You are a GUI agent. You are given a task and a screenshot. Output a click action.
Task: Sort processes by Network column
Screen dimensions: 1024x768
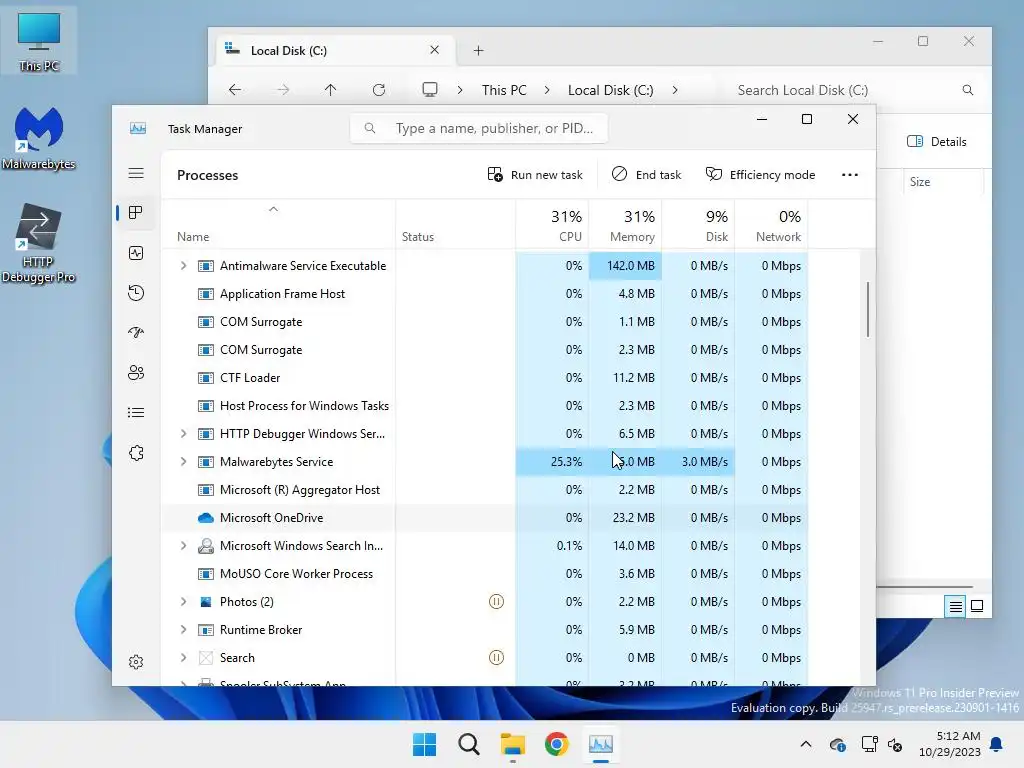(771, 225)
